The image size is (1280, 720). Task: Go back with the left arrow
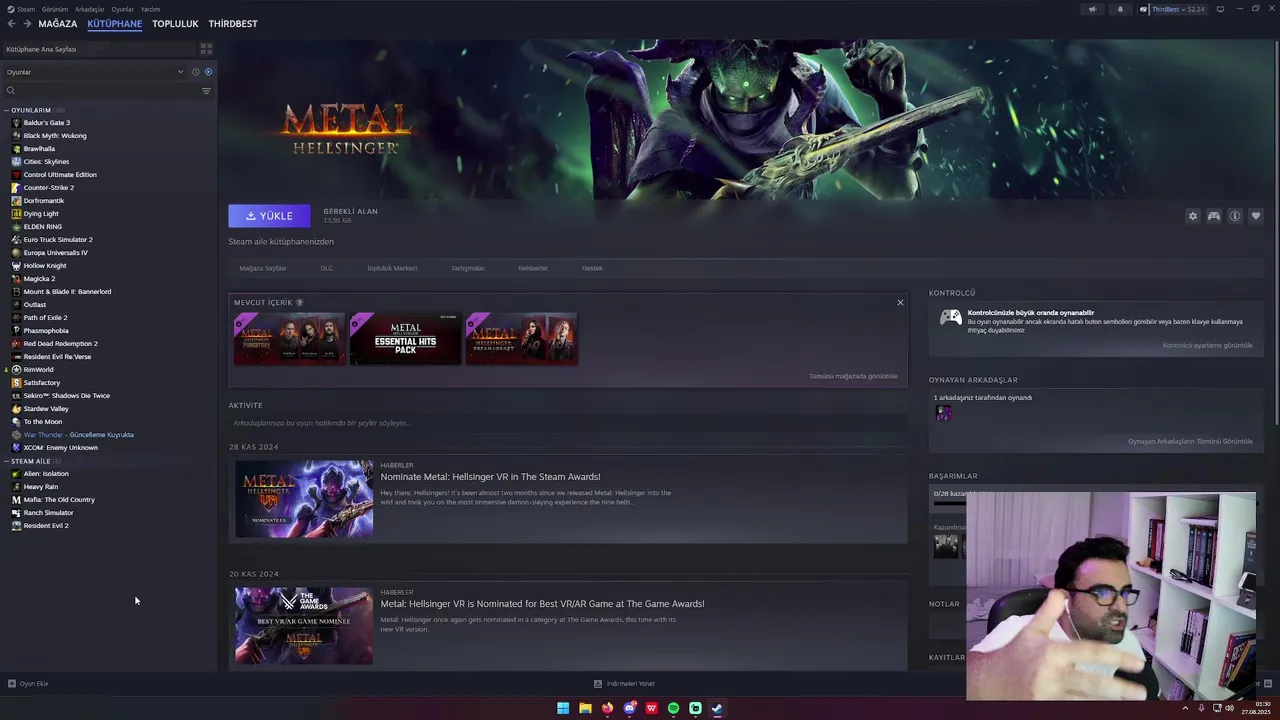click(12, 23)
